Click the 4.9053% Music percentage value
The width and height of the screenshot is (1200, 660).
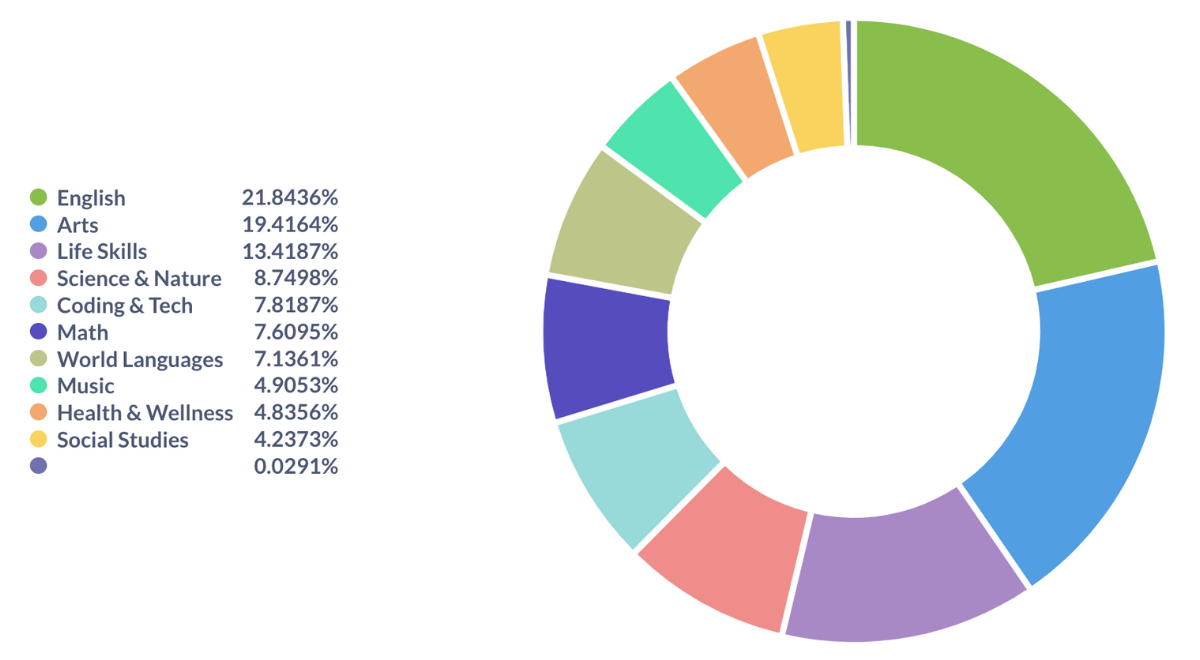(296, 386)
